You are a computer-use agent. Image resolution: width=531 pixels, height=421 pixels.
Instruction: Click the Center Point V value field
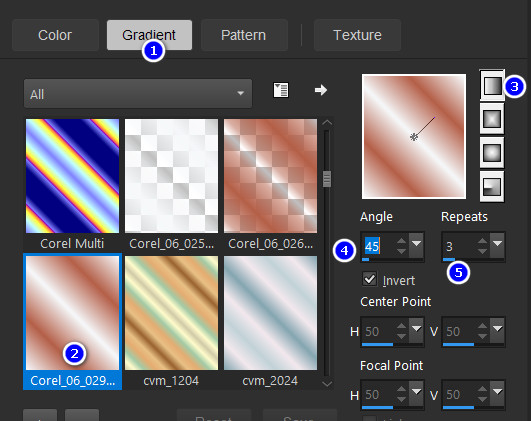coord(459,331)
